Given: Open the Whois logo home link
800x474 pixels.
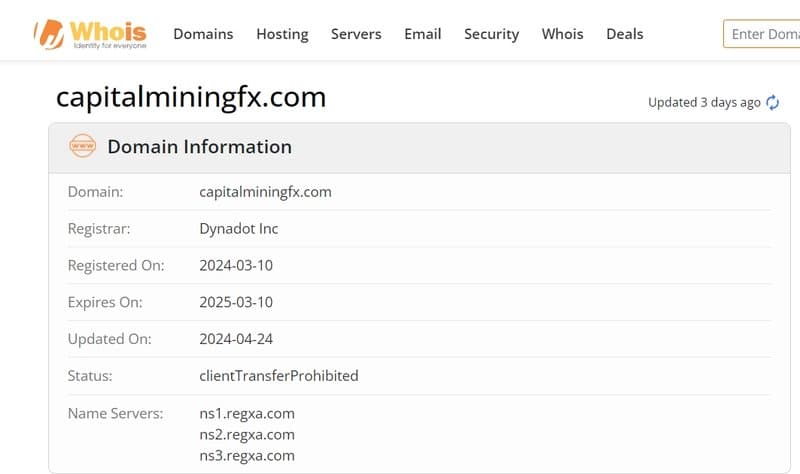Looking at the screenshot, I should (90, 34).
